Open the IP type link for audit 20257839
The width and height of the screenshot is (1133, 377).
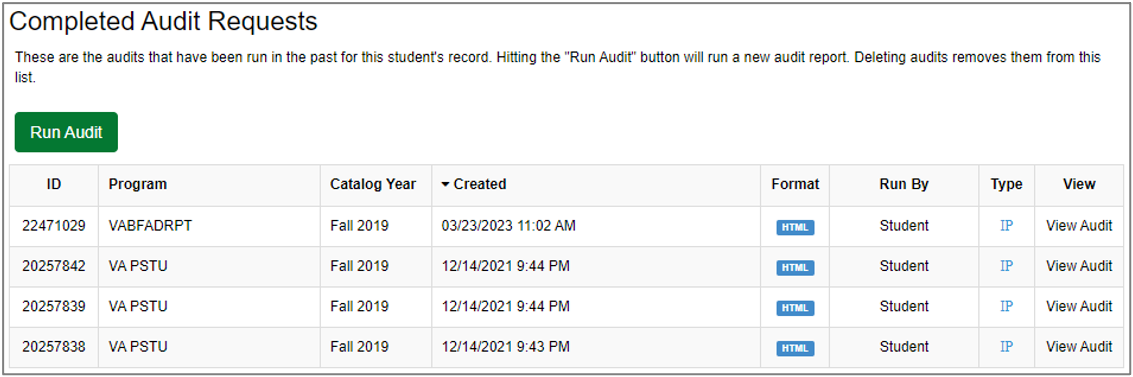coord(1007,307)
